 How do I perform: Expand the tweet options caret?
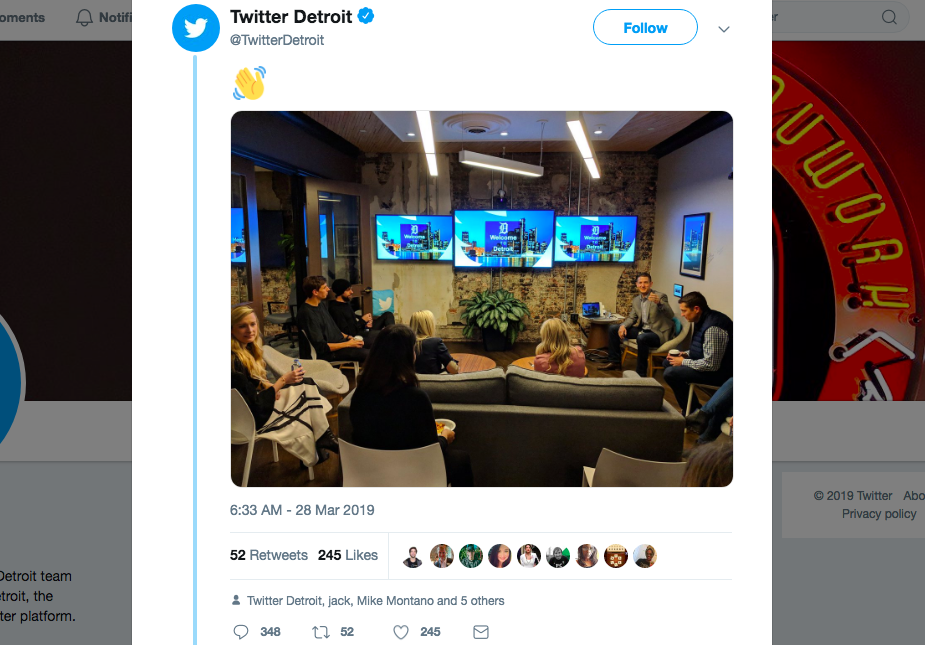pos(723,29)
